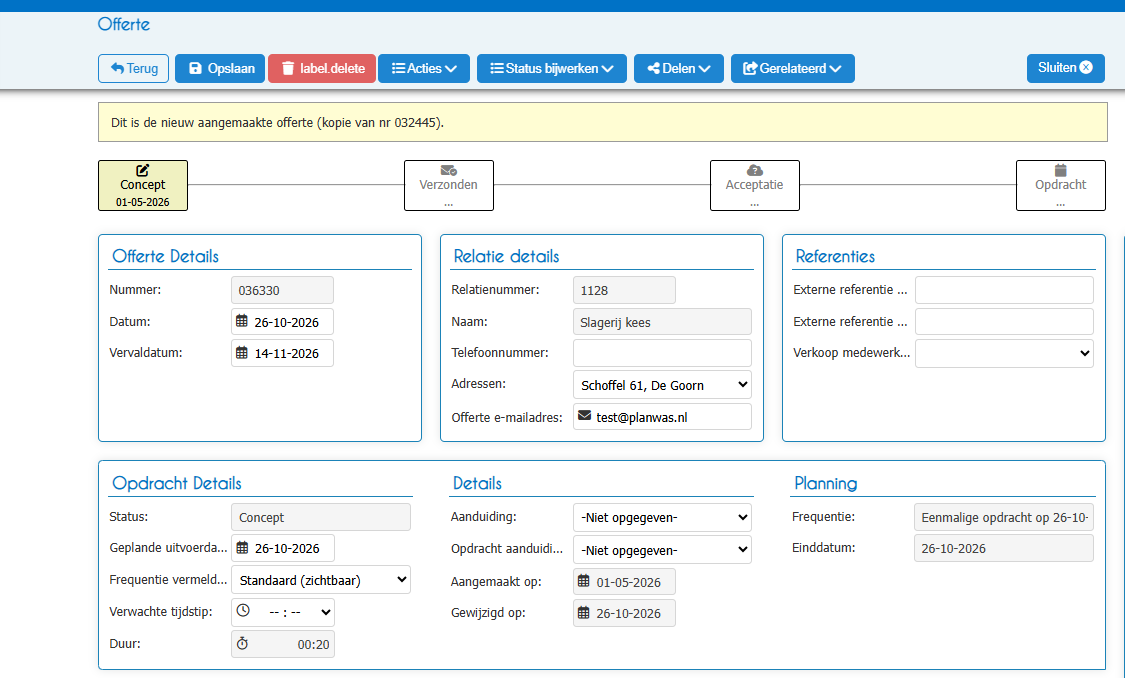
Task: Open the Frequentie vermelding dropdown
Action: pos(321,580)
